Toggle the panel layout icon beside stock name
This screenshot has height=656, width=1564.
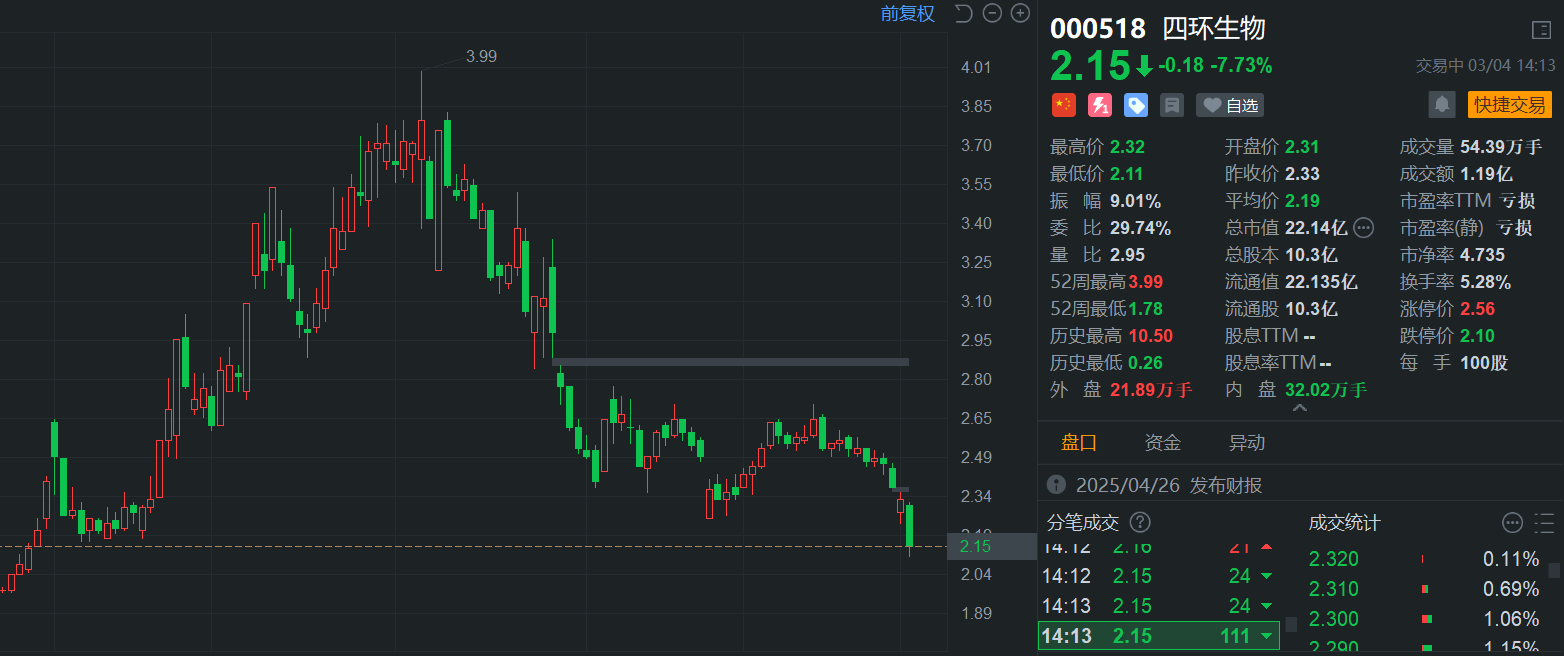click(1541, 30)
